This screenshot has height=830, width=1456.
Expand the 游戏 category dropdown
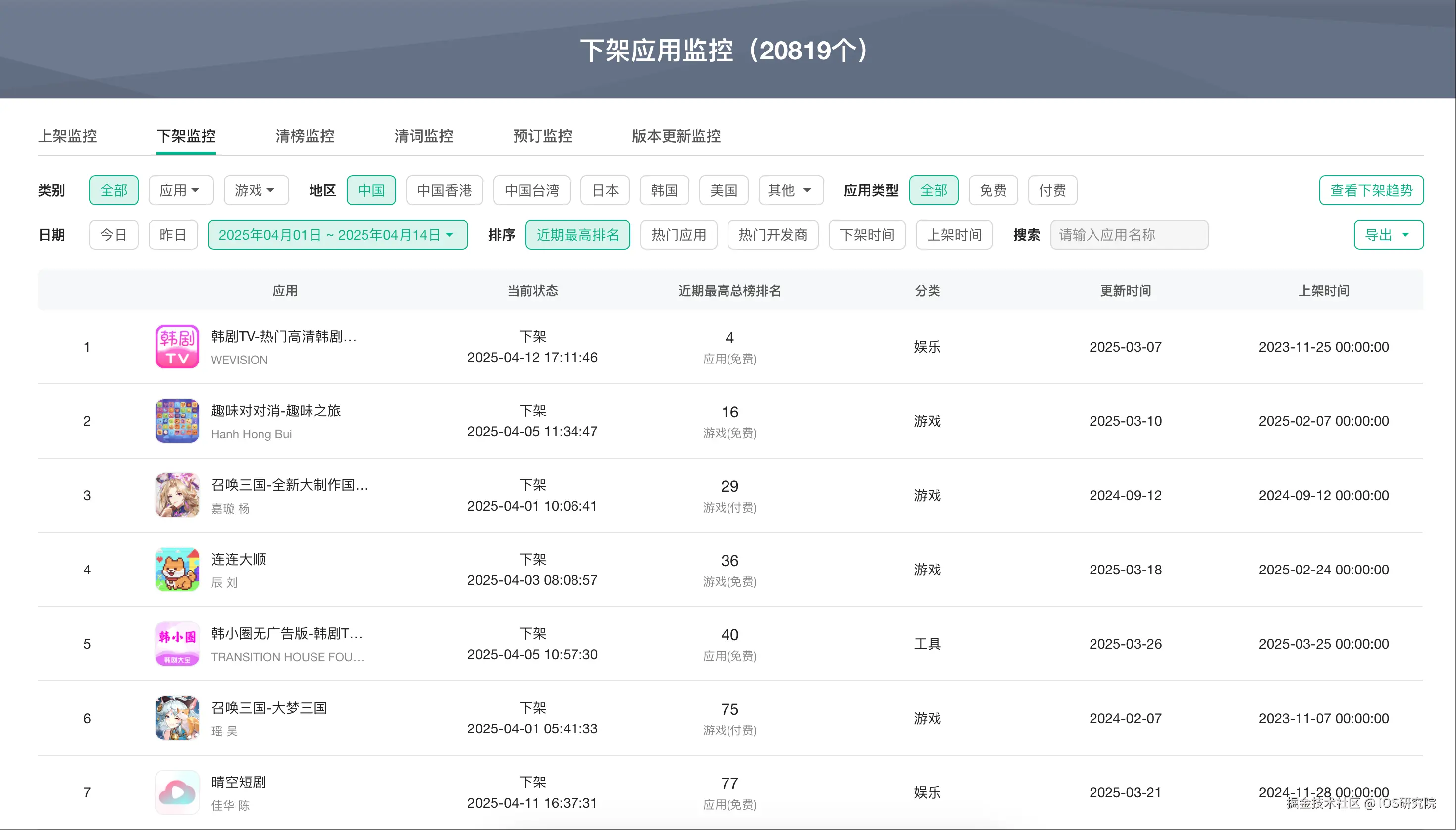(256, 190)
